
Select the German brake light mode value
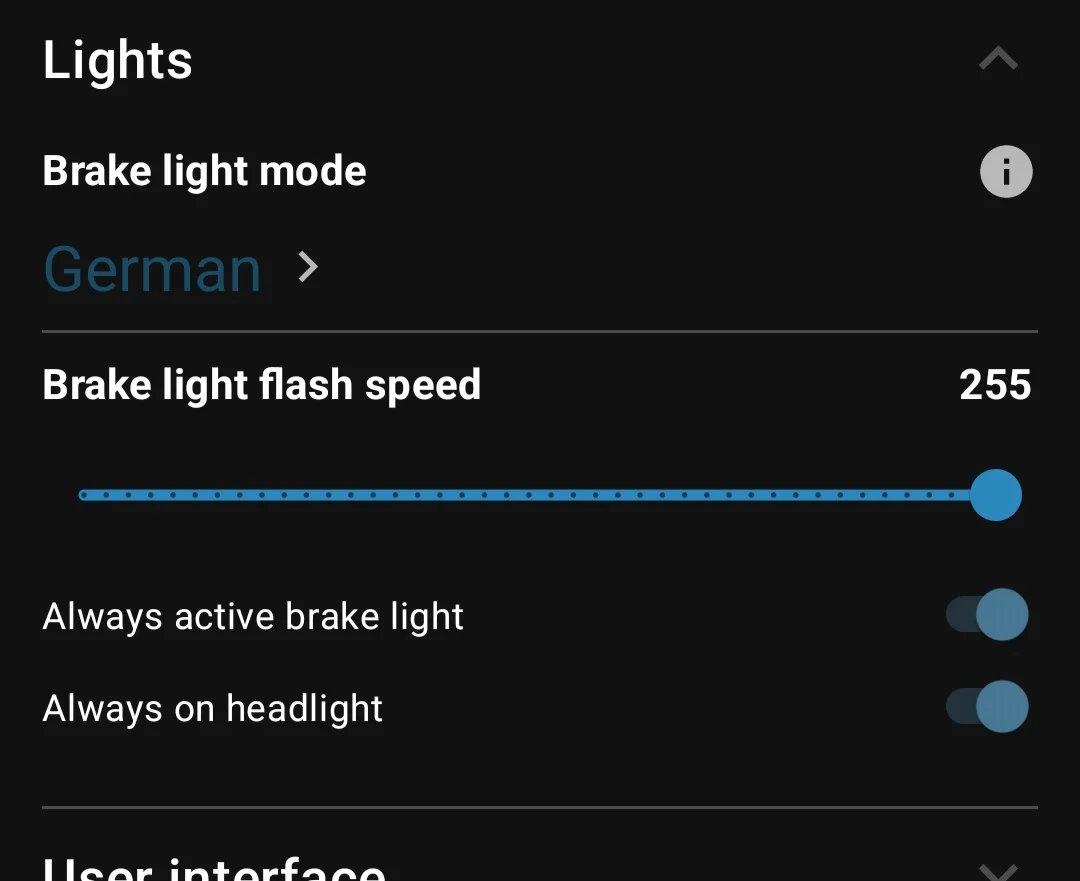click(x=152, y=269)
